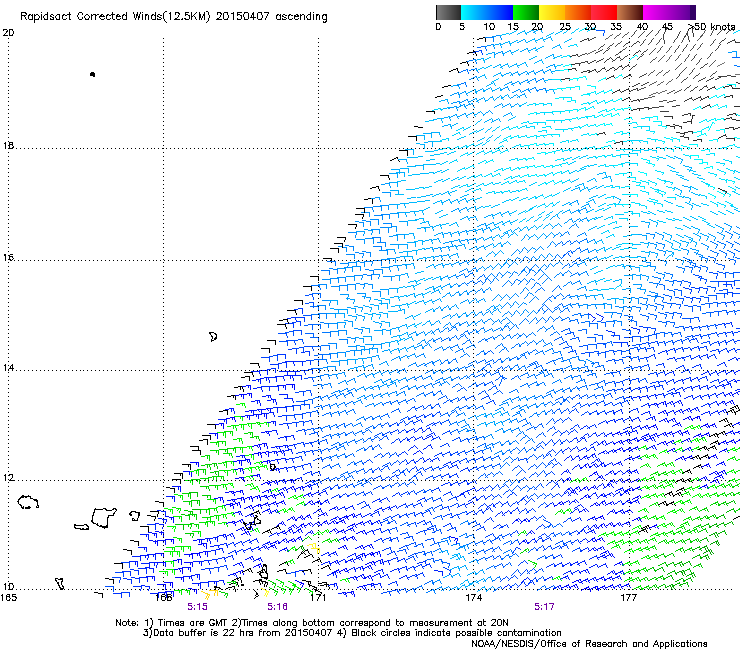Image resolution: width=740 pixels, height=650 pixels.
Task: Click longitude label '177' on bottom axis
Action: click(629, 598)
